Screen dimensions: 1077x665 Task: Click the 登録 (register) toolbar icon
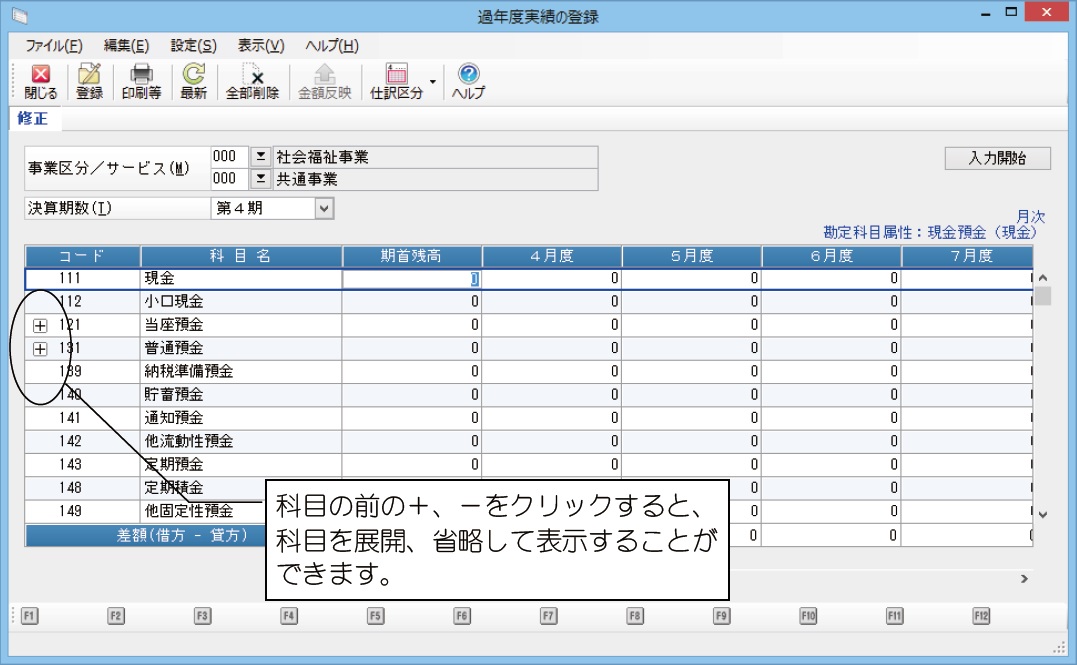(x=89, y=81)
